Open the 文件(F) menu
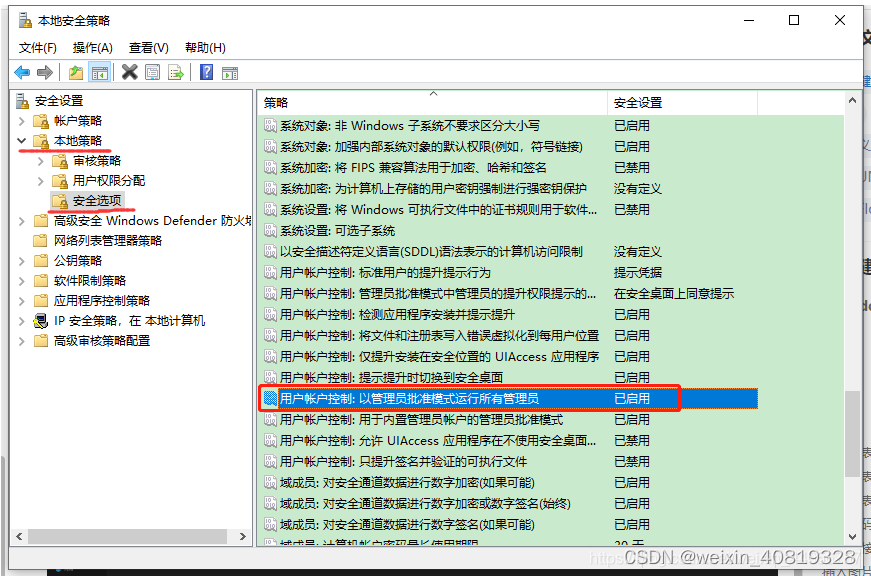Screen dimensions: 871x576 coord(38,48)
